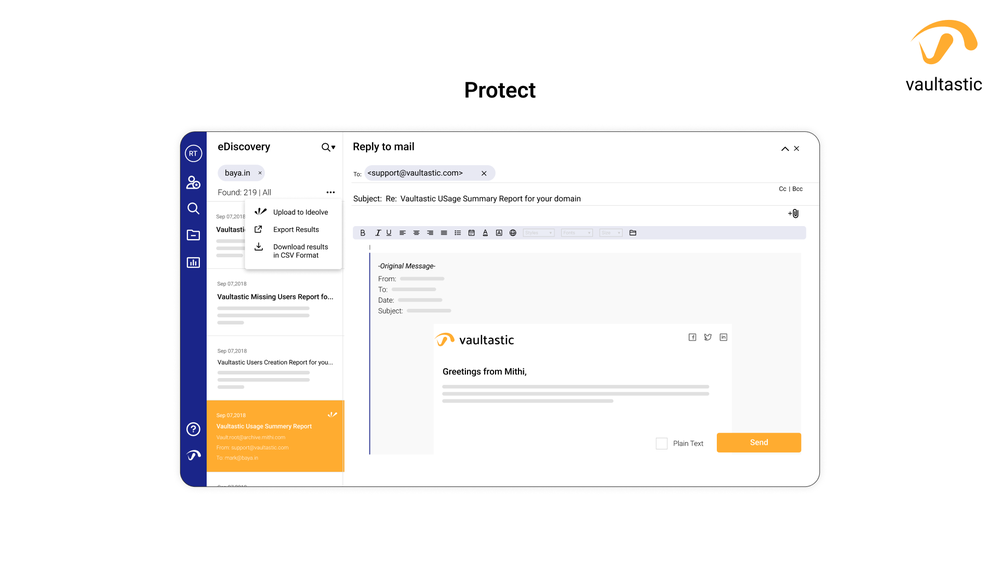Remove the baya.in filter chip

point(260,173)
